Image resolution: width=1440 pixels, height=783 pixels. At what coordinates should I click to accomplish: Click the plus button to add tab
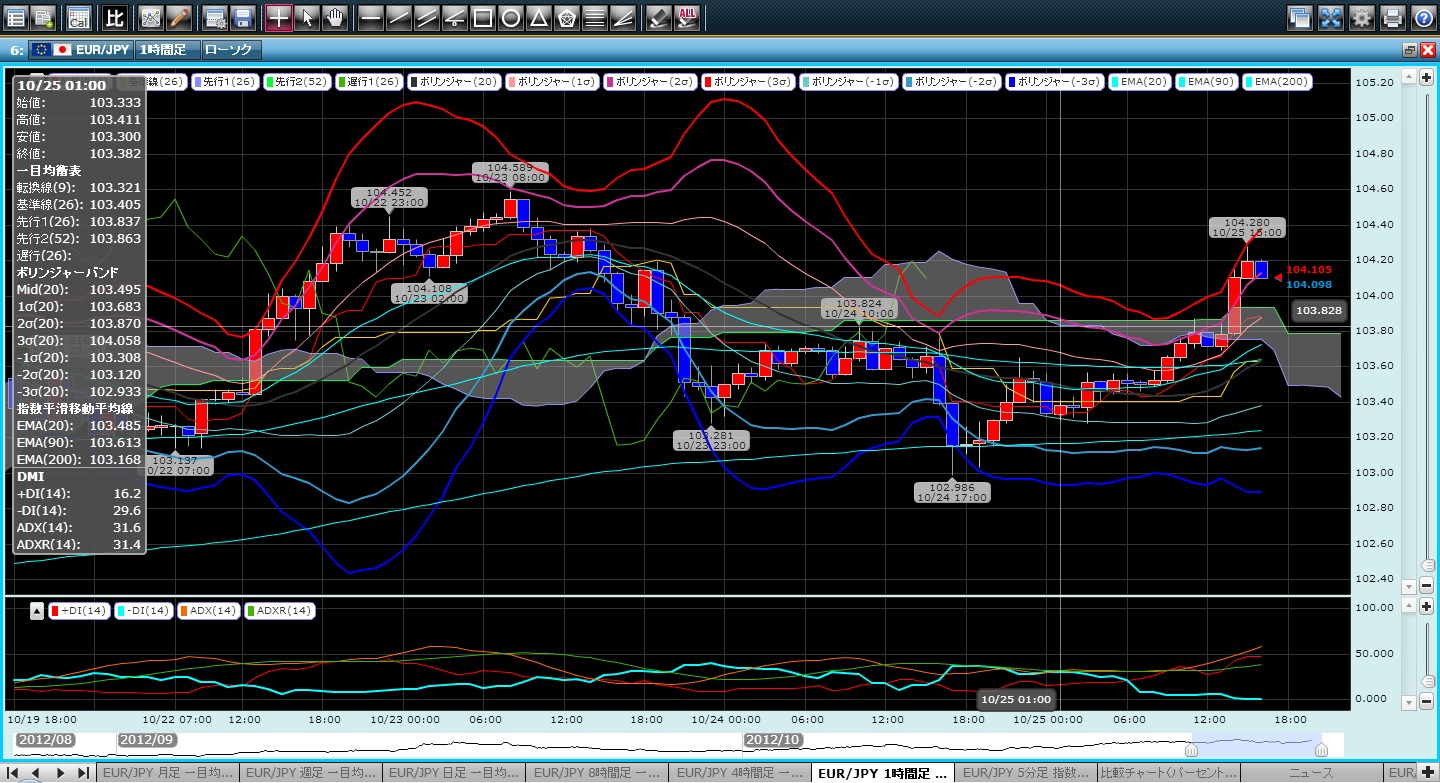pyautogui.click(x=1426, y=772)
